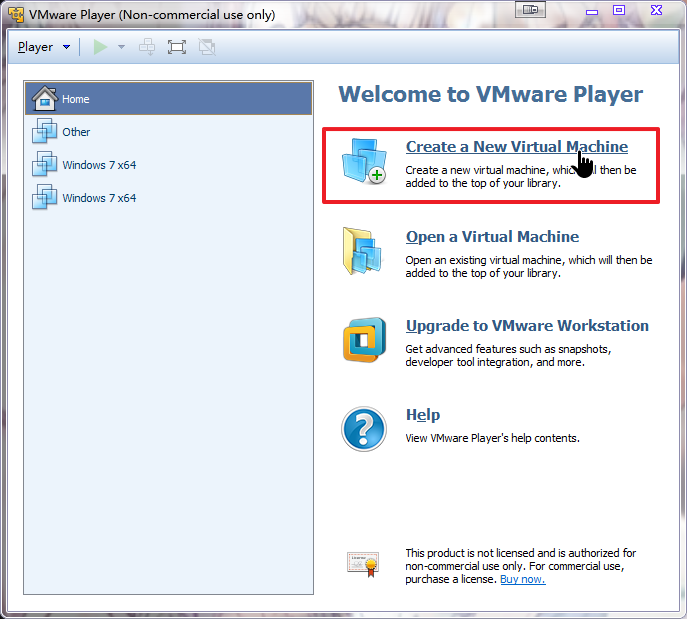
Task: Click the Upgrade to VMware Workstation link
Action: 527,326
